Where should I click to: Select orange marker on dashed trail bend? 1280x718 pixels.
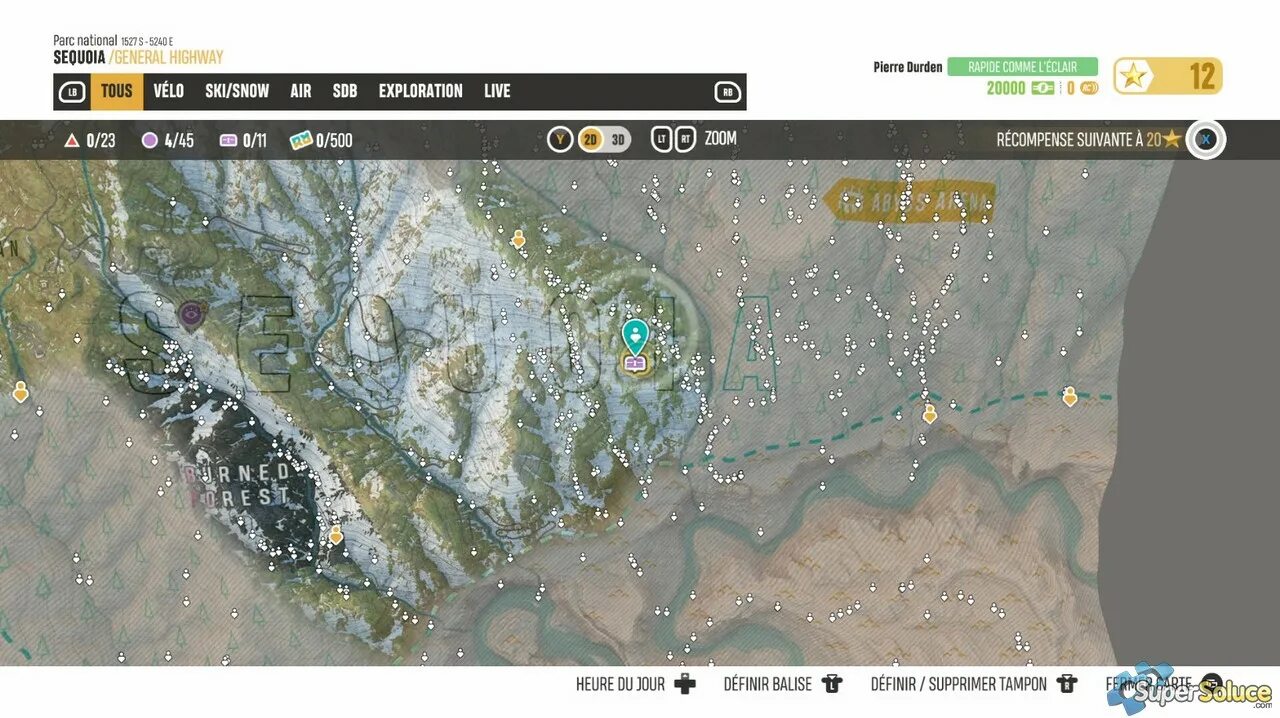(929, 414)
